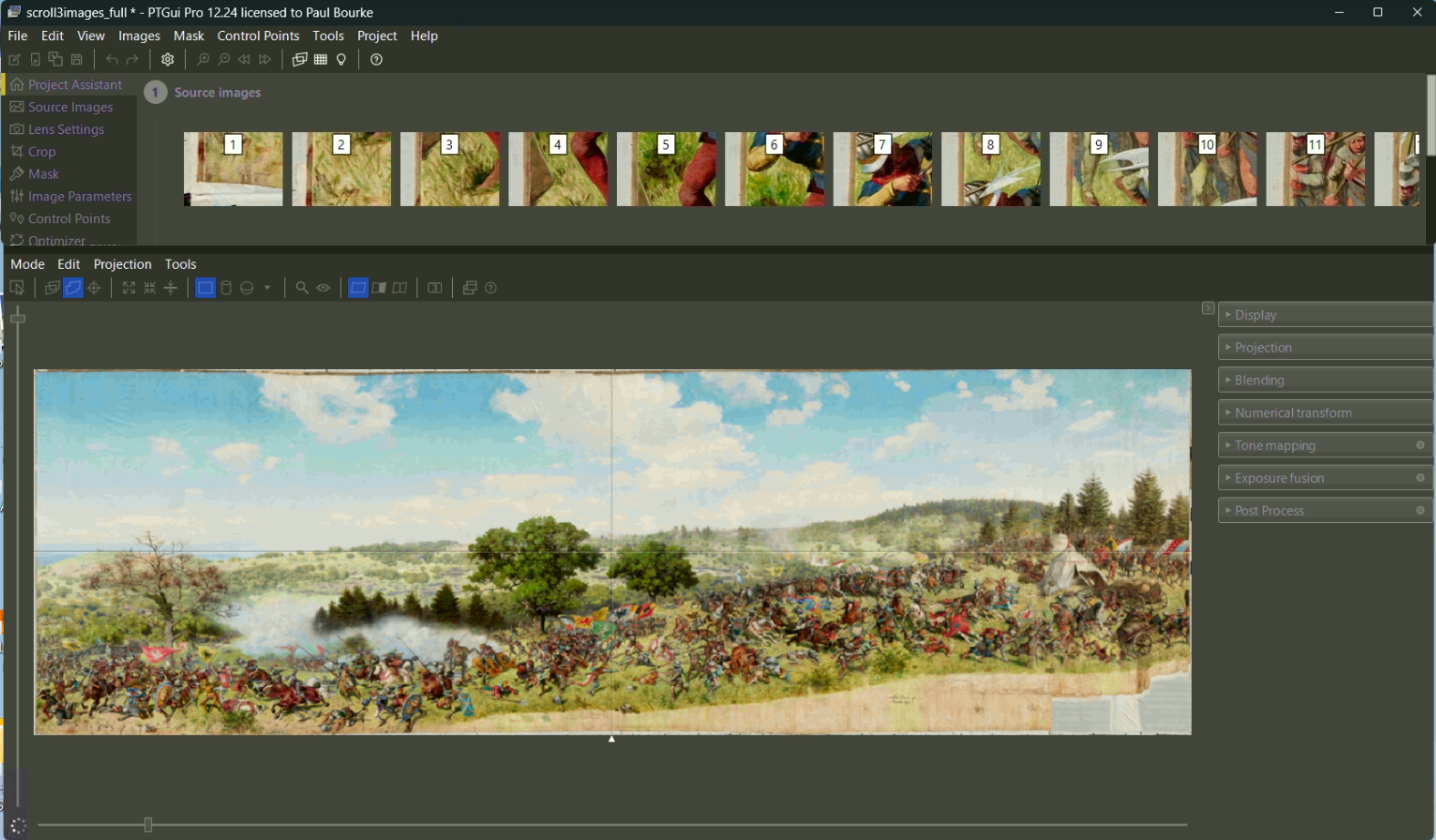
Task: Select the edit individual images mode icon
Action: (x=52, y=288)
